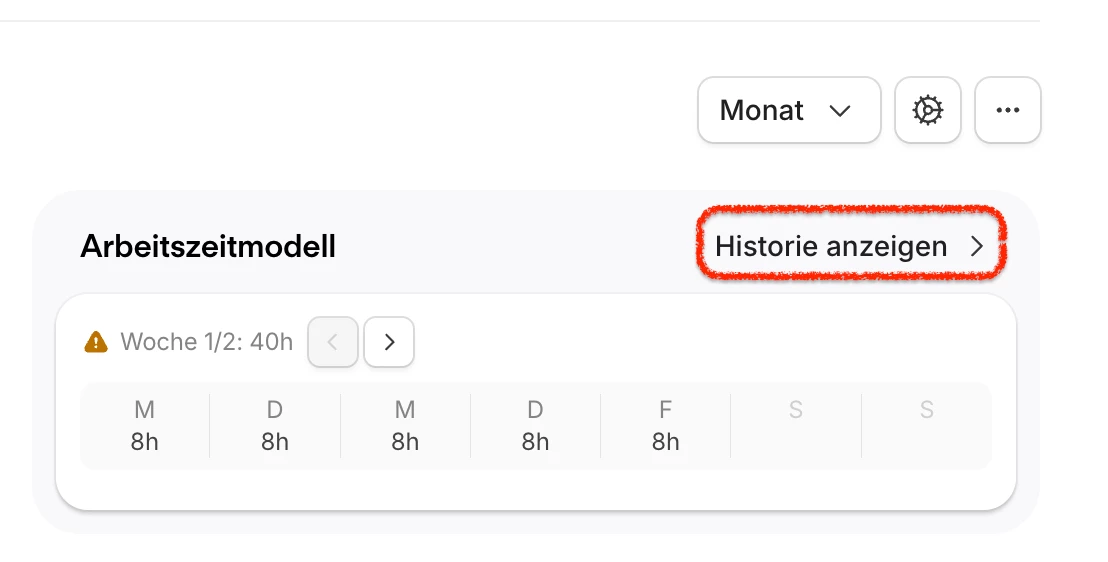Open the three-dot more options menu
Image resolution: width=1108 pixels, height=562 pixels.
1007,110
